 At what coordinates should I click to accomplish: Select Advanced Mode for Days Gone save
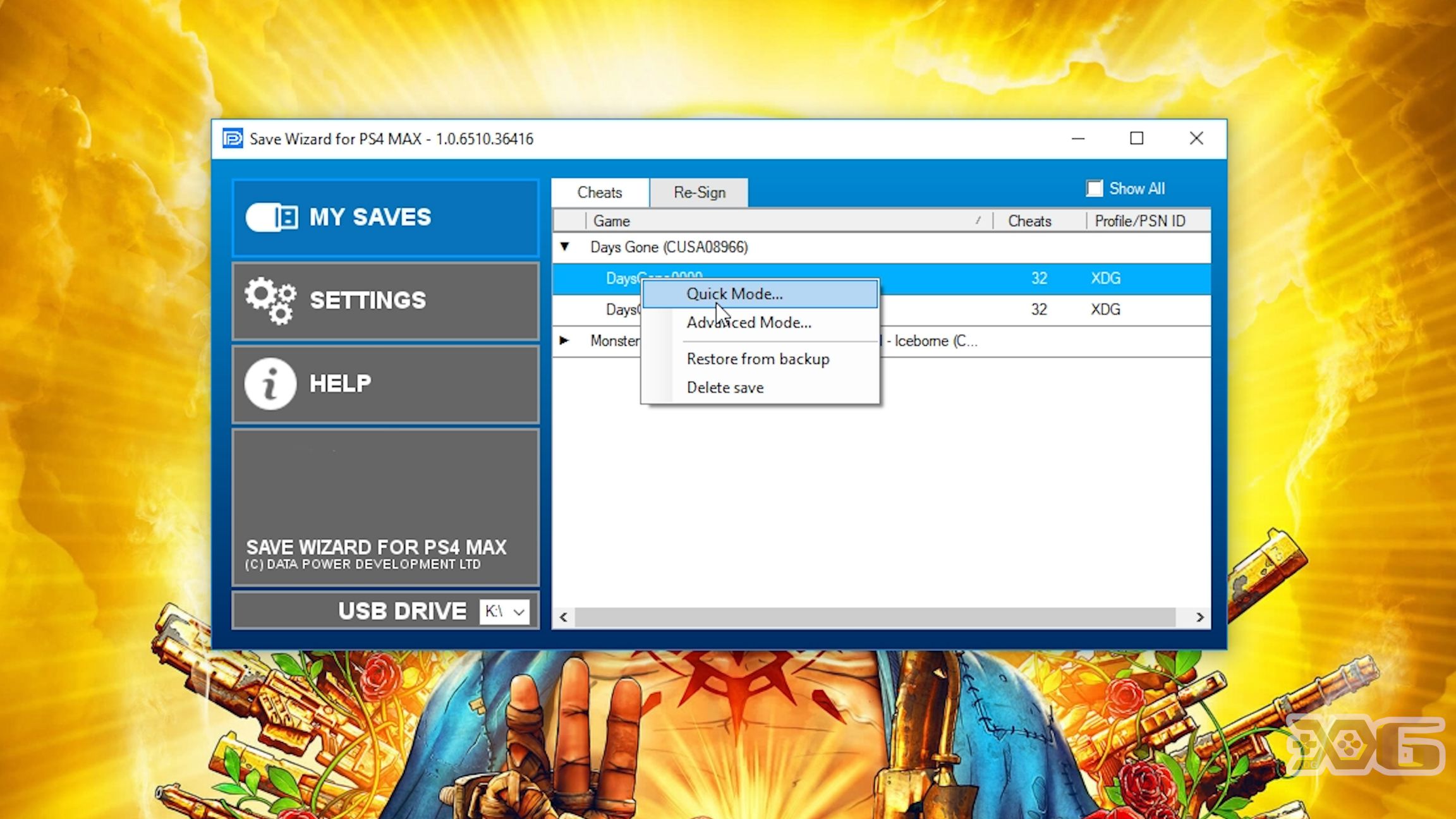pos(748,322)
